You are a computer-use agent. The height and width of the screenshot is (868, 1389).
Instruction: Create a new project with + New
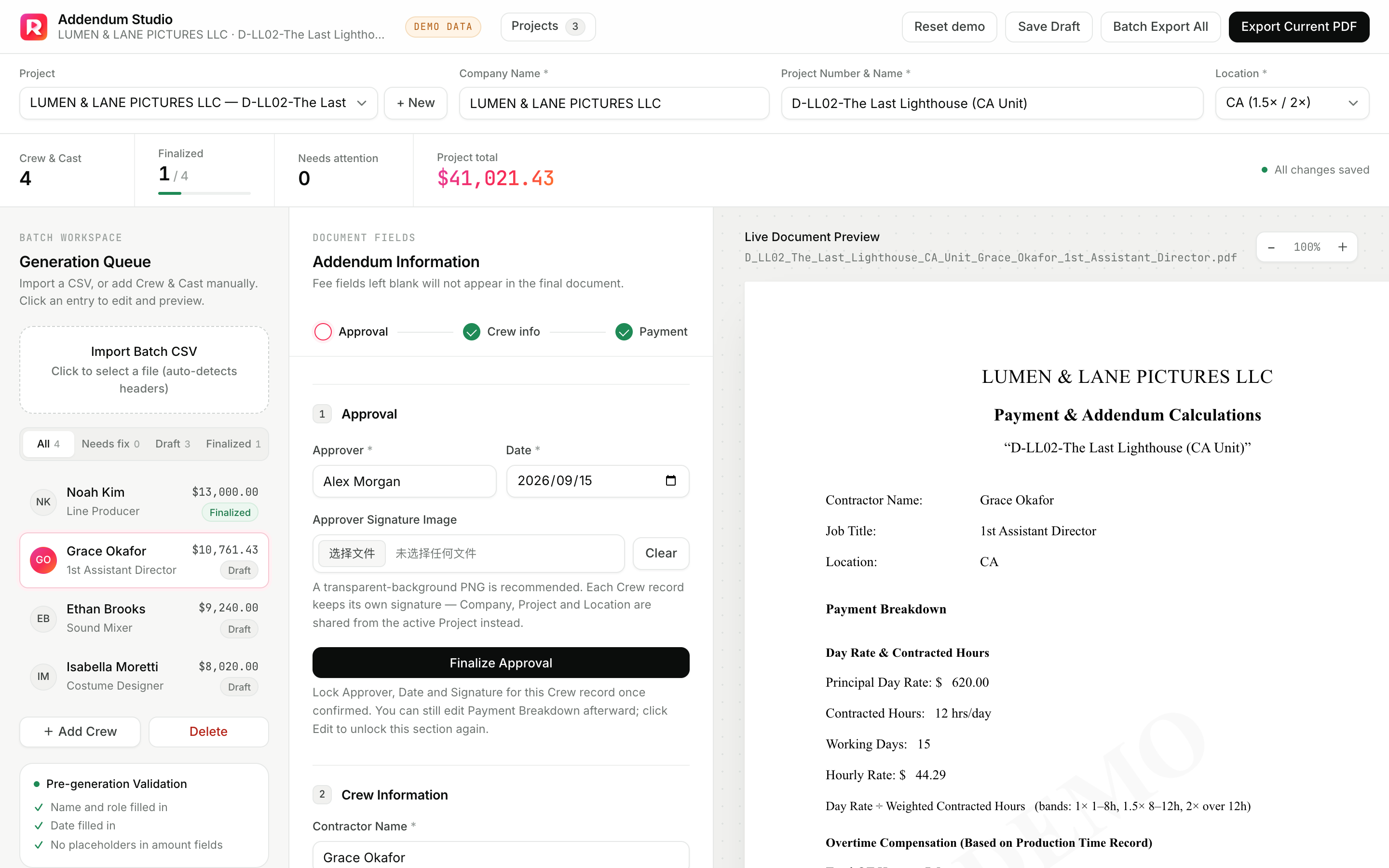tap(416, 103)
